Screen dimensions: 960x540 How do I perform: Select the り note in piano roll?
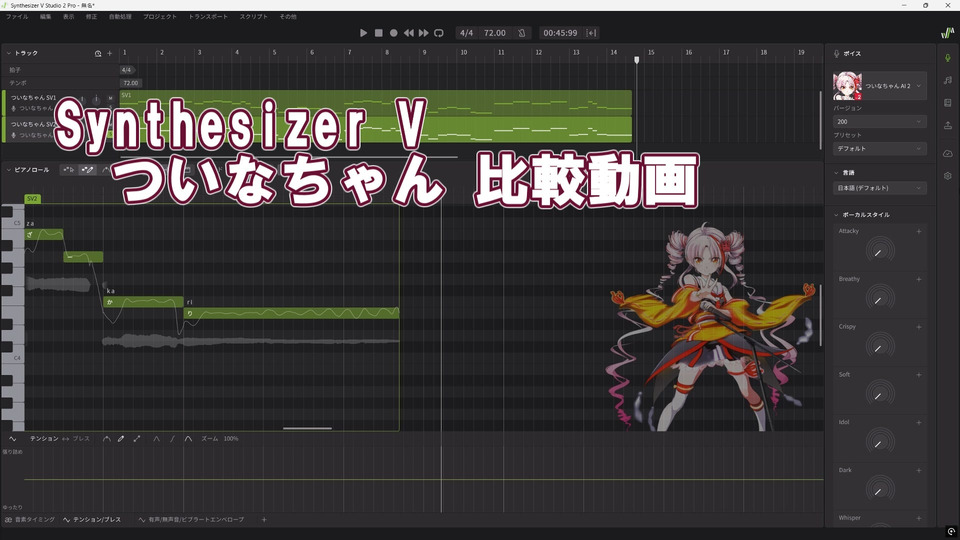pos(291,313)
